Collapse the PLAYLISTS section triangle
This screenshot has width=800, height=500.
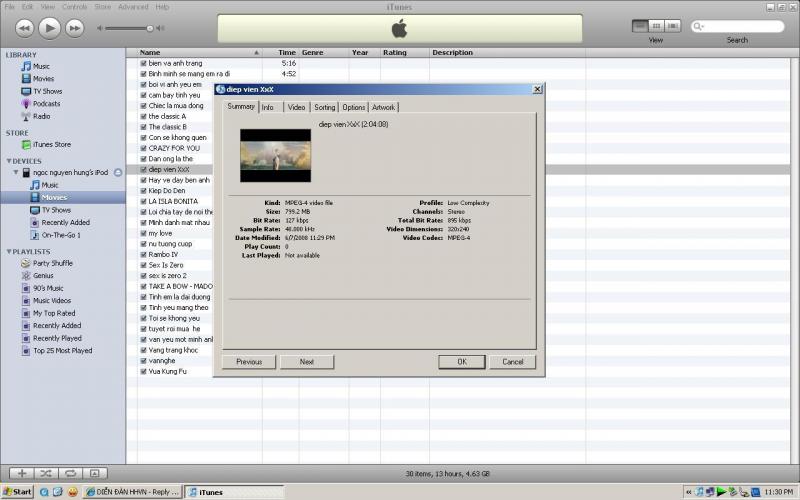(9, 252)
